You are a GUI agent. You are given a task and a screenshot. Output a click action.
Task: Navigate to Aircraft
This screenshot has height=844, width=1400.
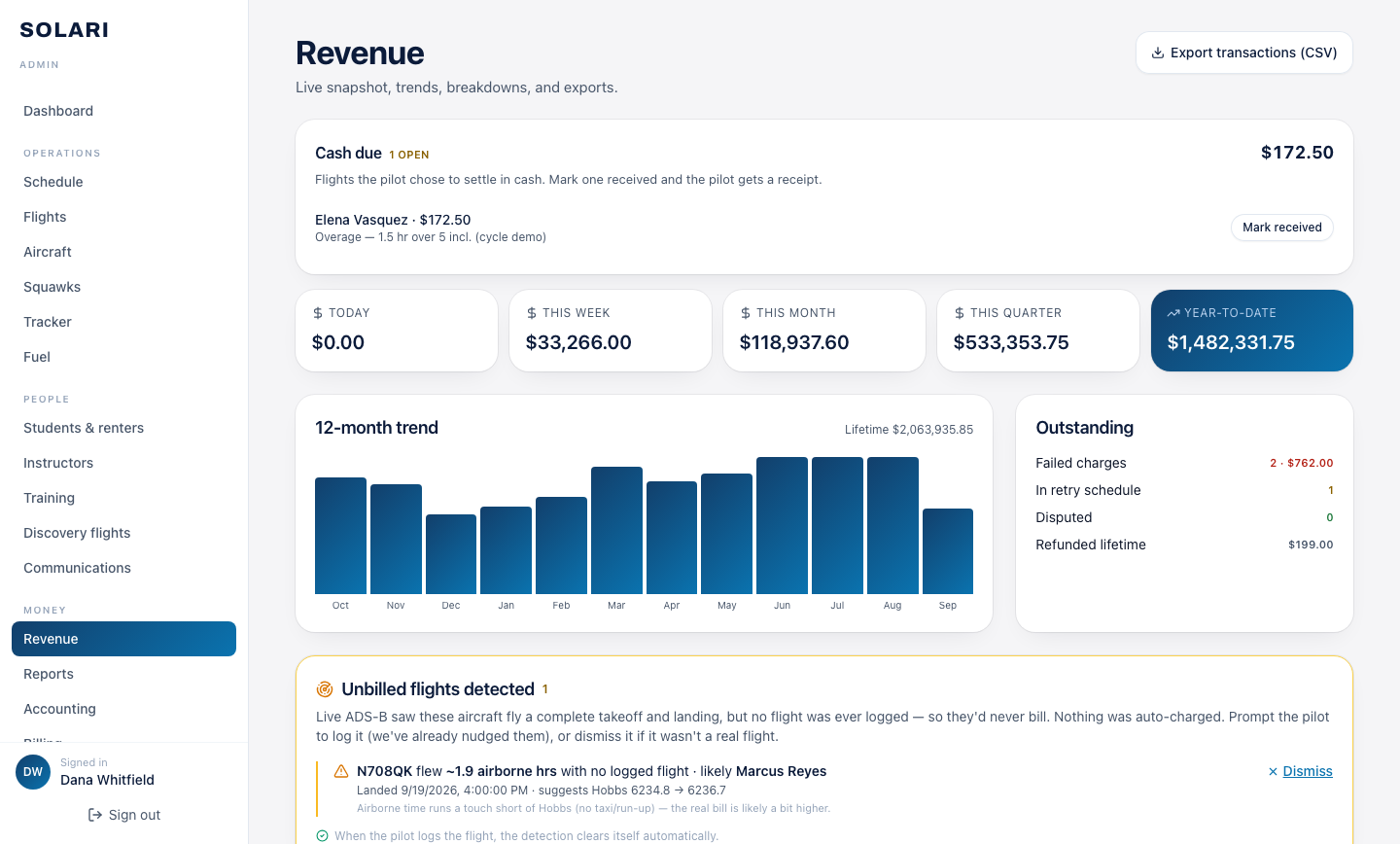coord(123,252)
